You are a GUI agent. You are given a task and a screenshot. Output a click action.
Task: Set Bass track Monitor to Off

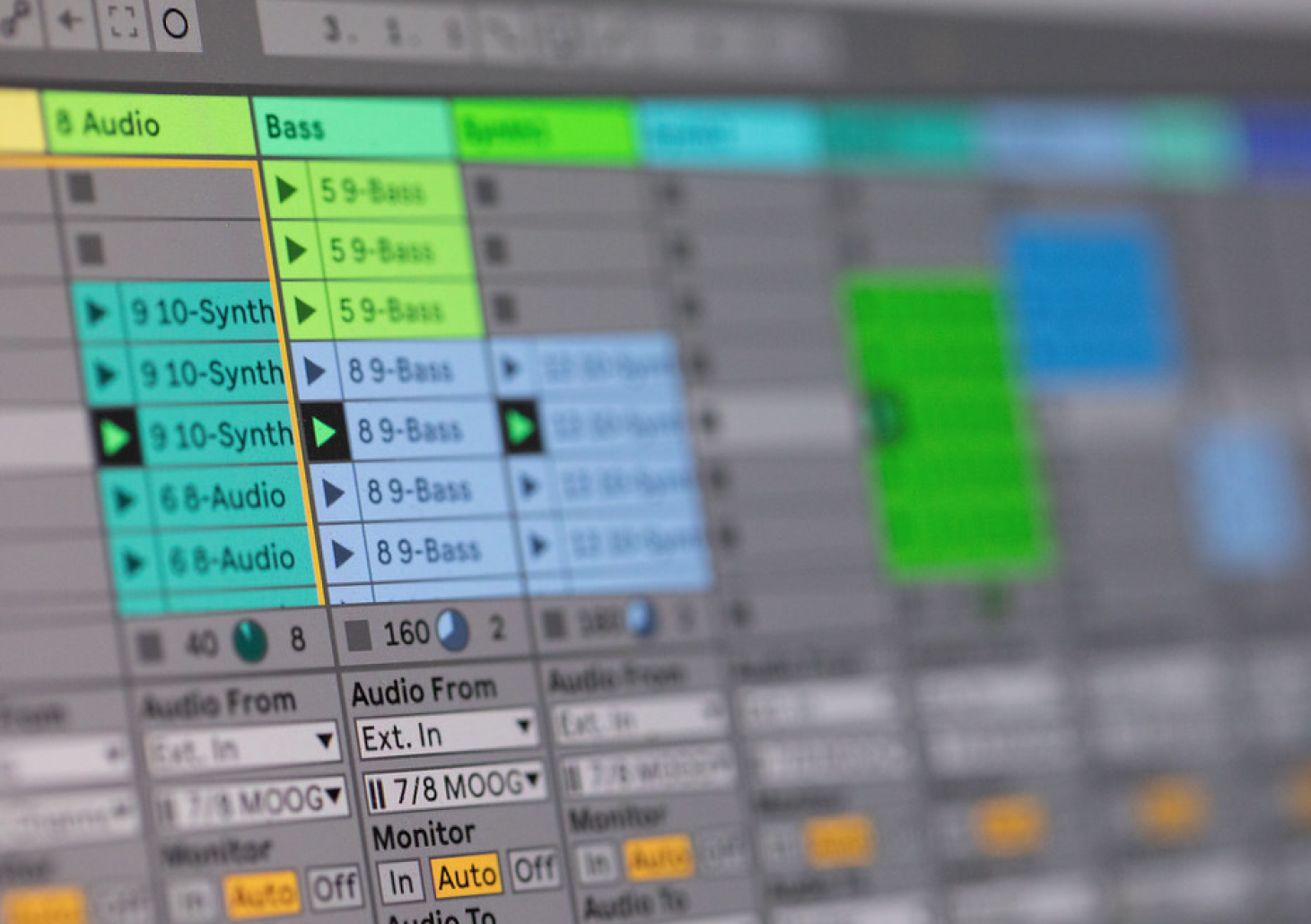coord(533,869)
